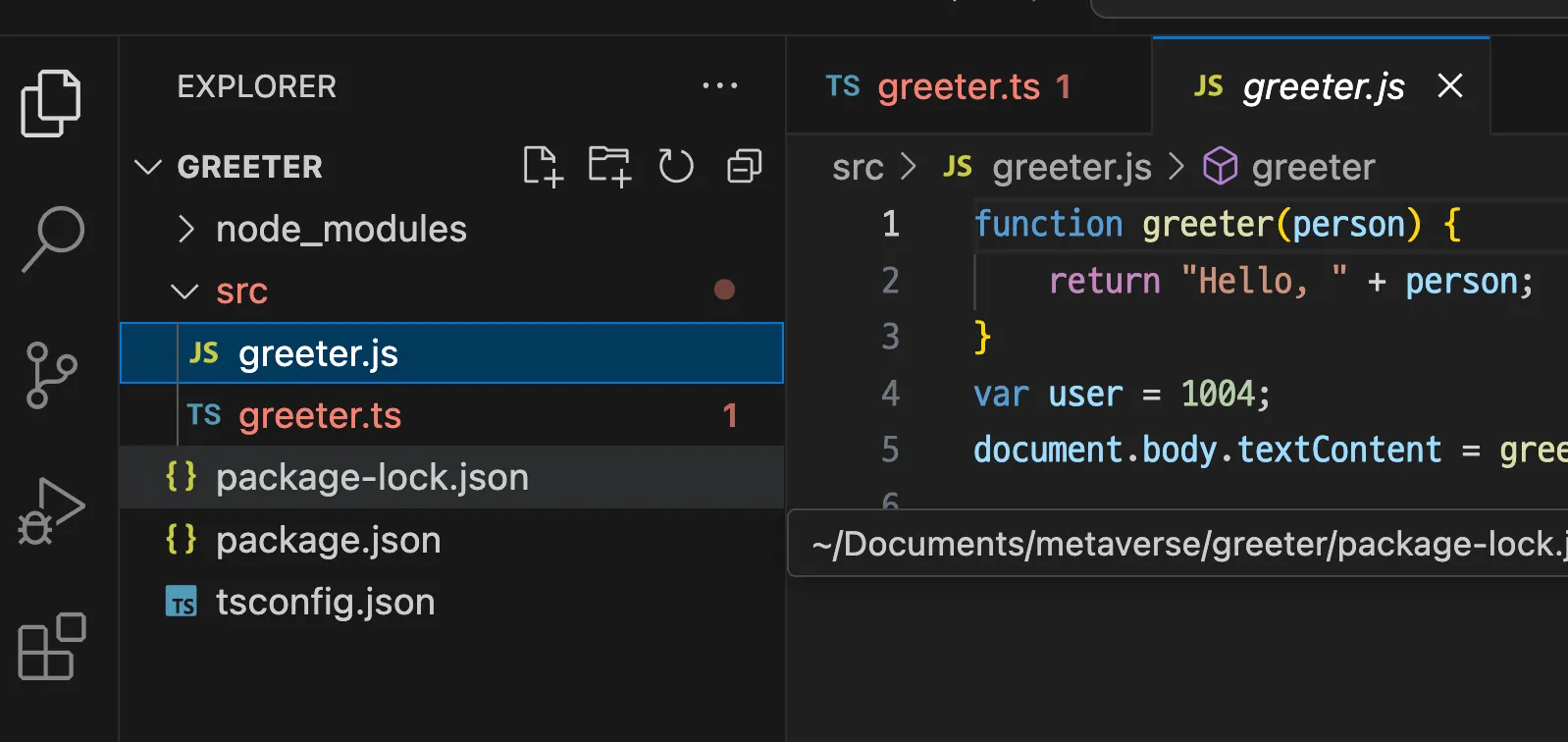
Task: Click the New Folder icon
Action: (x=609, y=167)
